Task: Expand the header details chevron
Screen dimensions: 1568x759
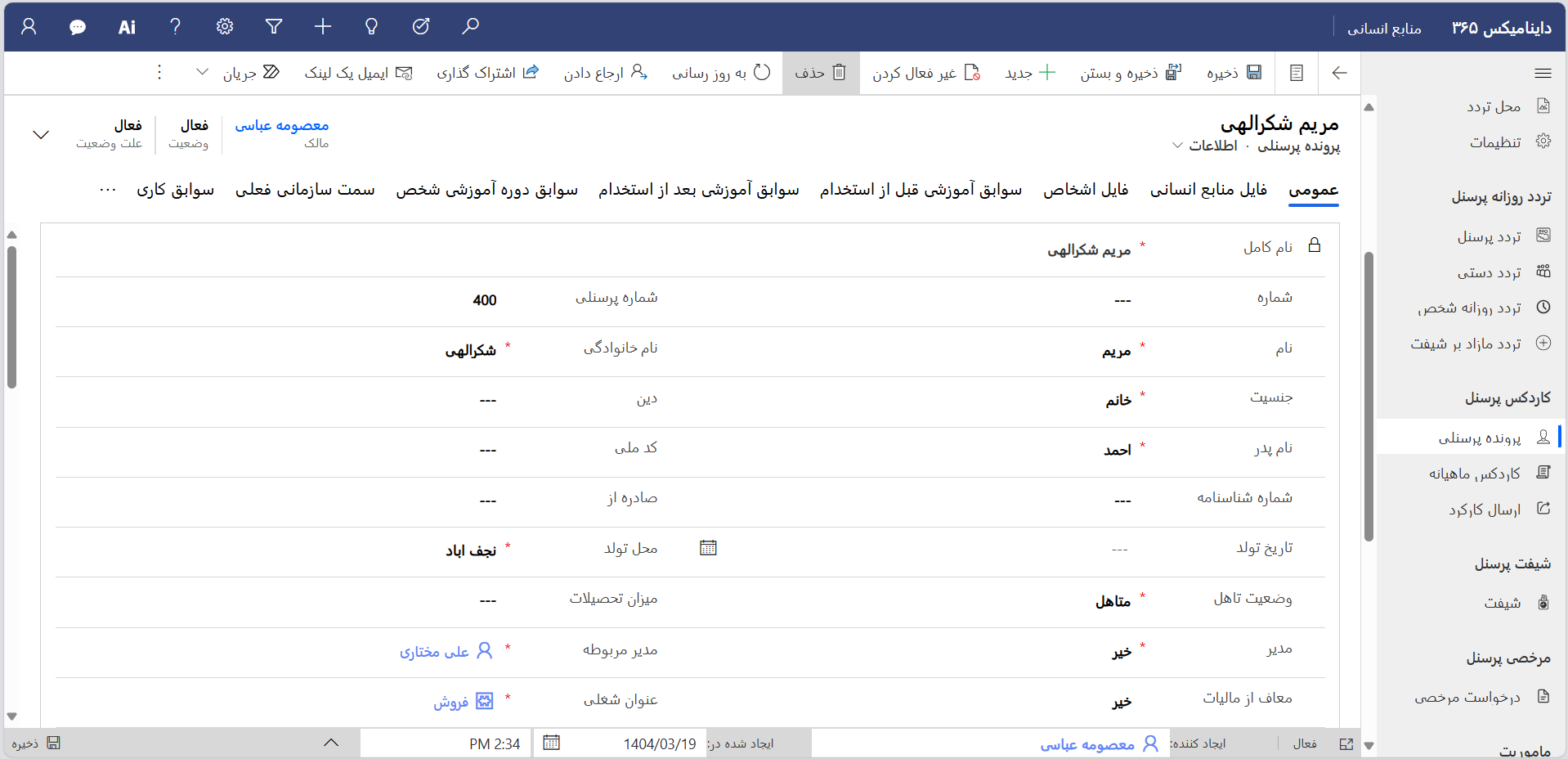Action: tap(41, 135)
